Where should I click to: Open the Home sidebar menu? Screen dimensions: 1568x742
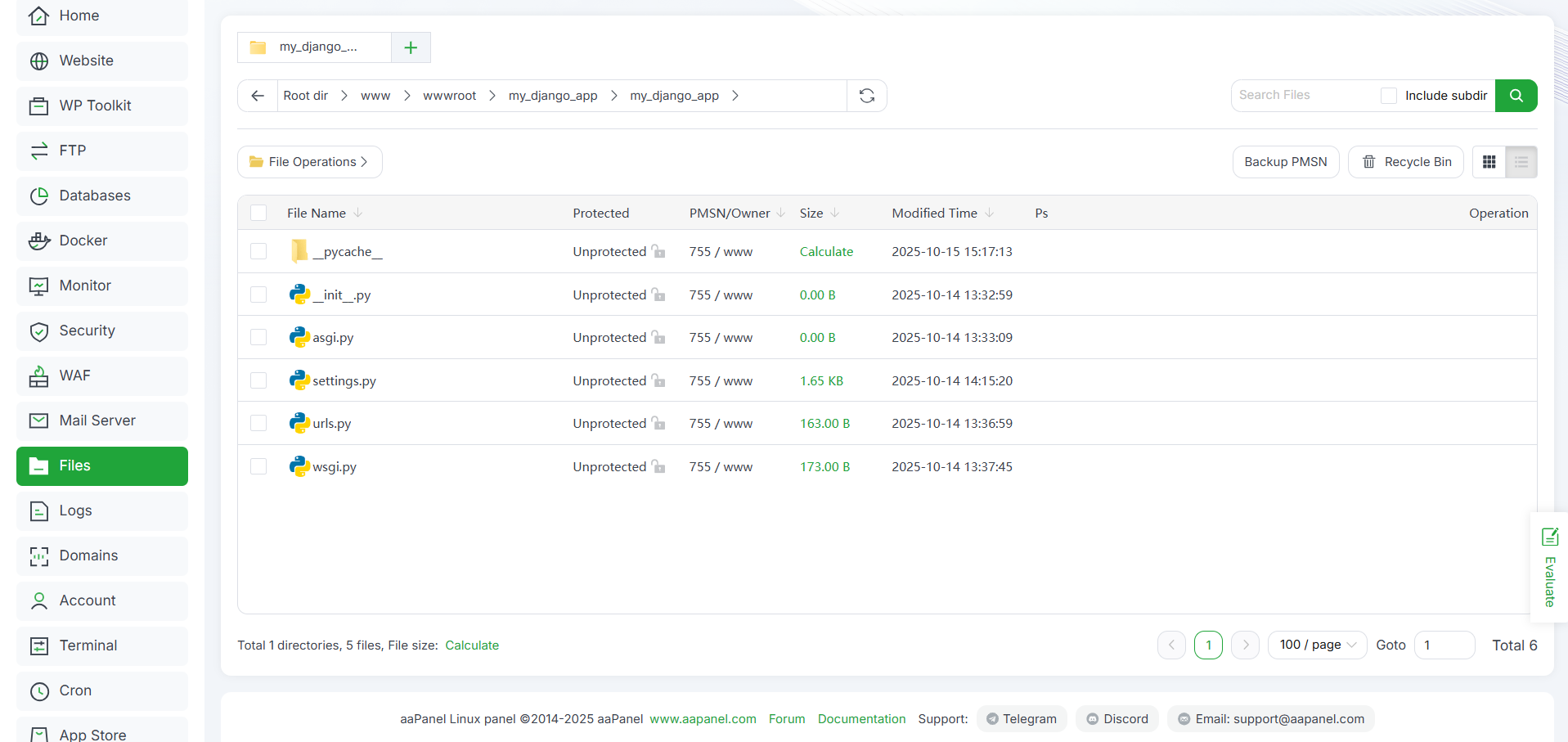pyautogui.click(x=102, y=16)
